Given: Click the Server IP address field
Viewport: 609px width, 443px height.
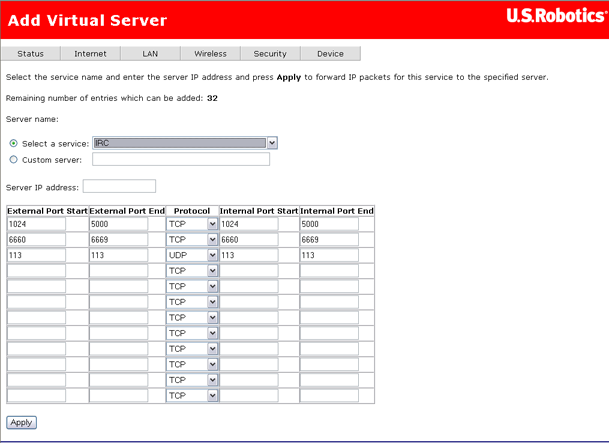Looking at the screenshot, I should [x=119, y=186].
